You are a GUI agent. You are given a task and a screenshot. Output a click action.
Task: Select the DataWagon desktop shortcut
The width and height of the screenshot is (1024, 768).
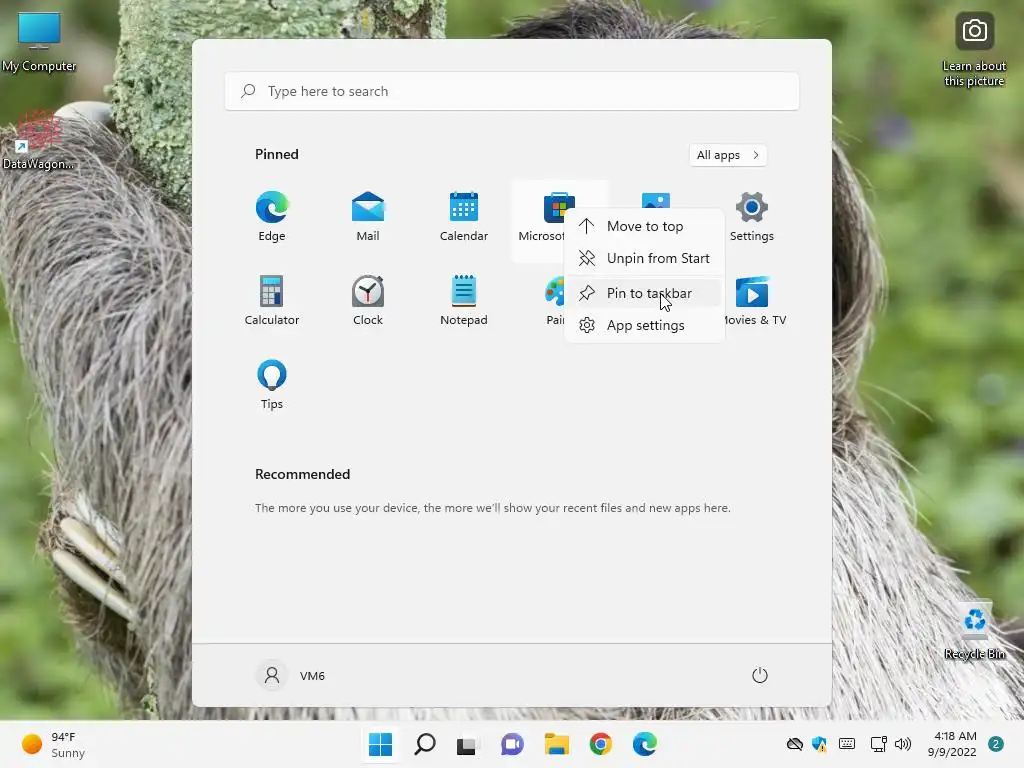pos(38,141)
